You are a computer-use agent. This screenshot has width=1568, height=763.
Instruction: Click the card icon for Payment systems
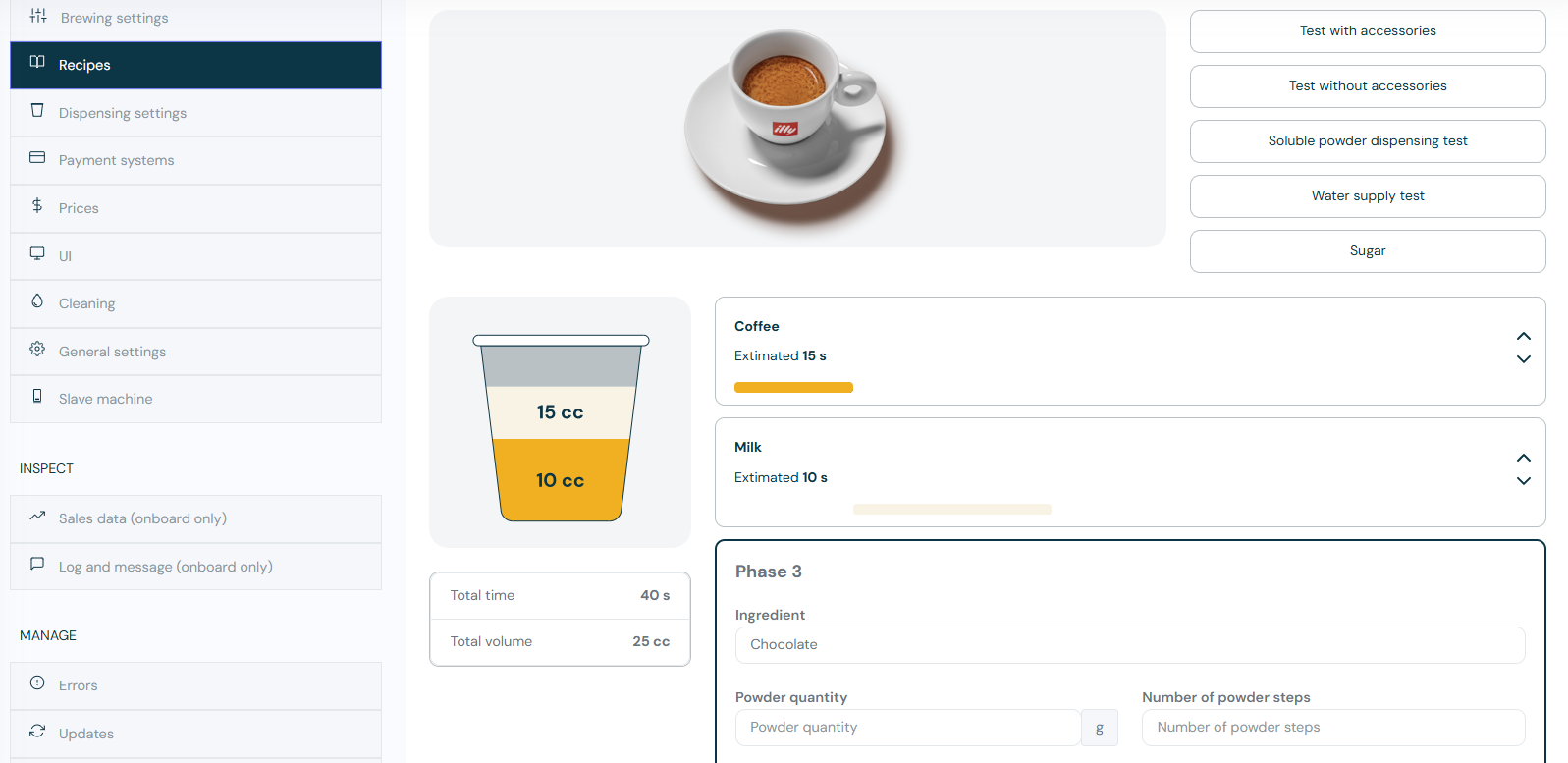click(37, 158)
